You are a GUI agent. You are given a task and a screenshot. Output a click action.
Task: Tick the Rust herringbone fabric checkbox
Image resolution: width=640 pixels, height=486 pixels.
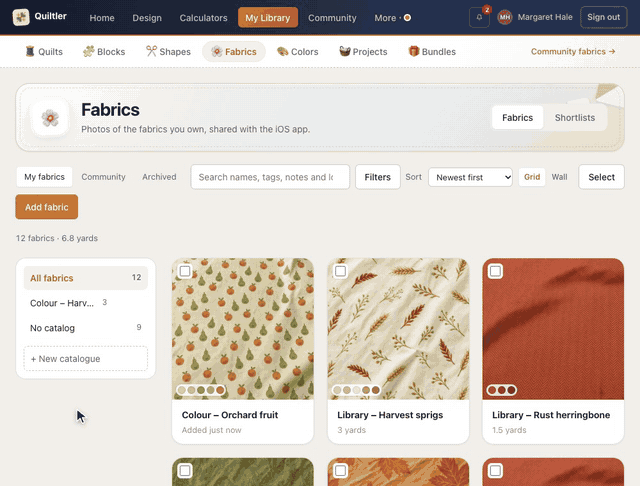[x=496, y=271]
